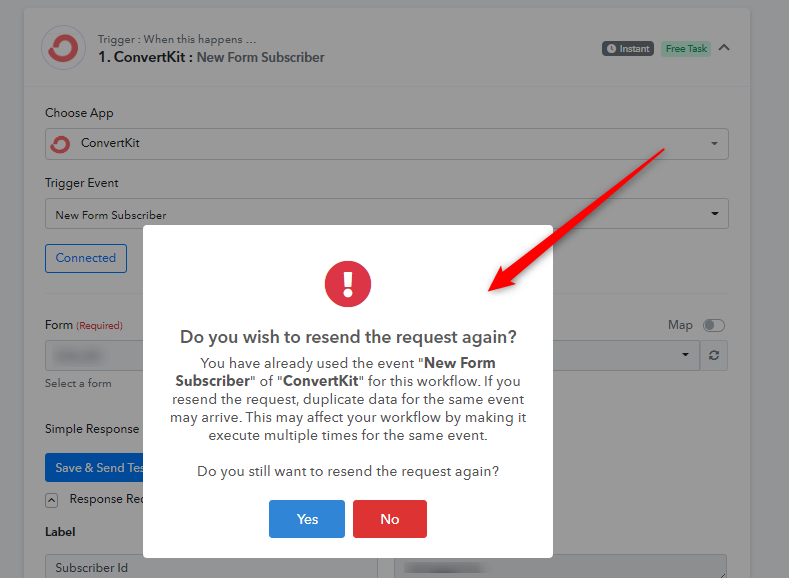Click the value field beside Subscriber Id
This screenshot has height=578, width=789.
point(560,566)
